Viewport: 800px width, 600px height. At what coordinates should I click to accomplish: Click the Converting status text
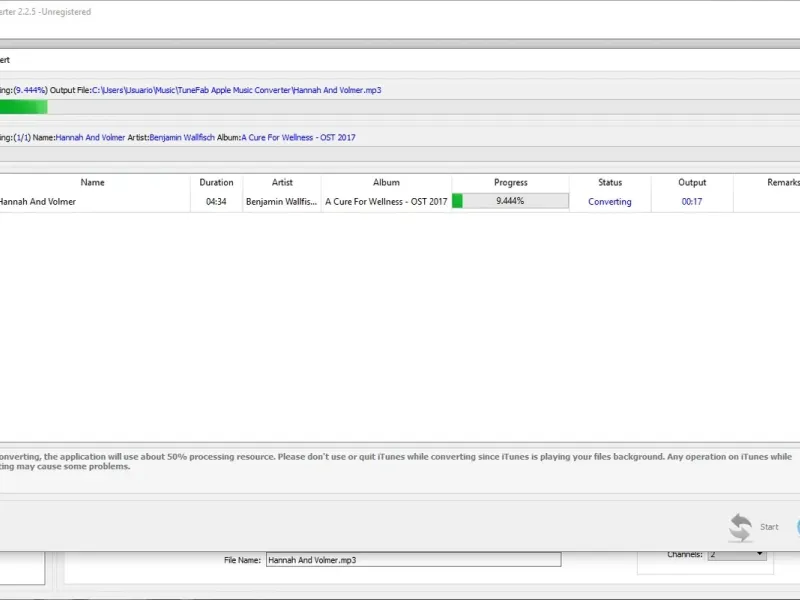click(610, 202)
